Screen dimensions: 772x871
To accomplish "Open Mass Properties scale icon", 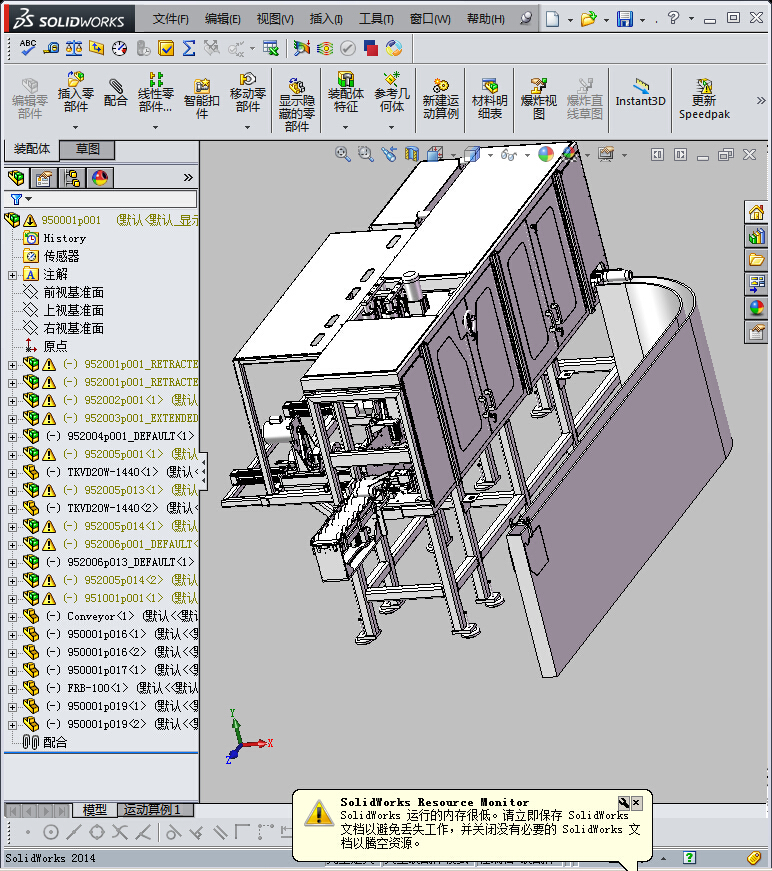I will (x=74, y=48).
